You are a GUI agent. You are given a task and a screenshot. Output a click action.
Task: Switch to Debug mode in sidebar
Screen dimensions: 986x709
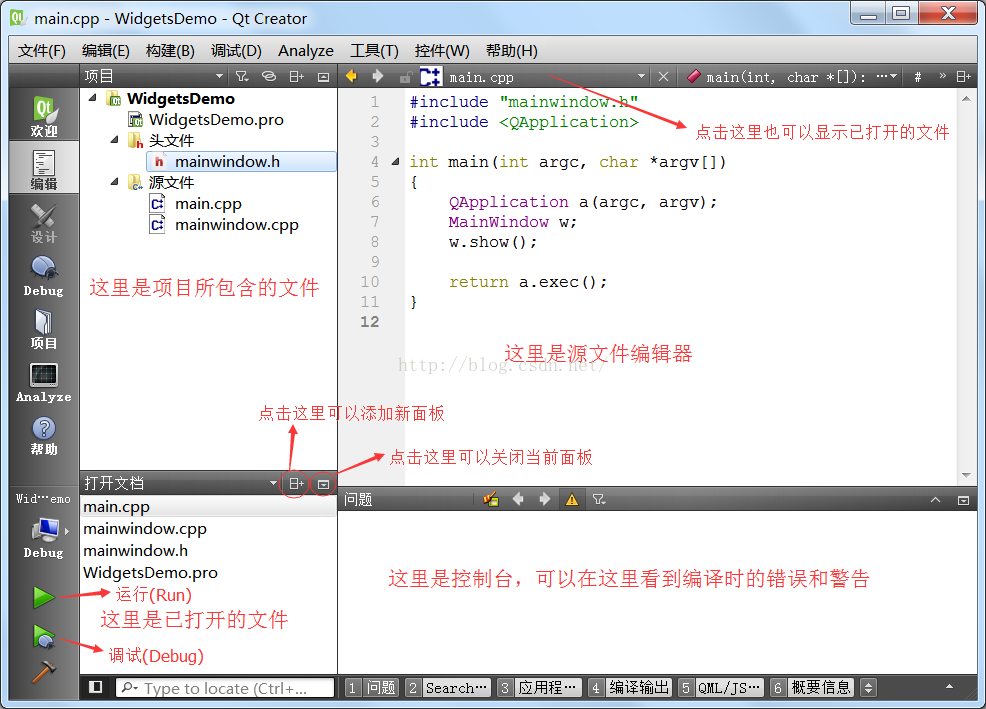coord(43,276)
